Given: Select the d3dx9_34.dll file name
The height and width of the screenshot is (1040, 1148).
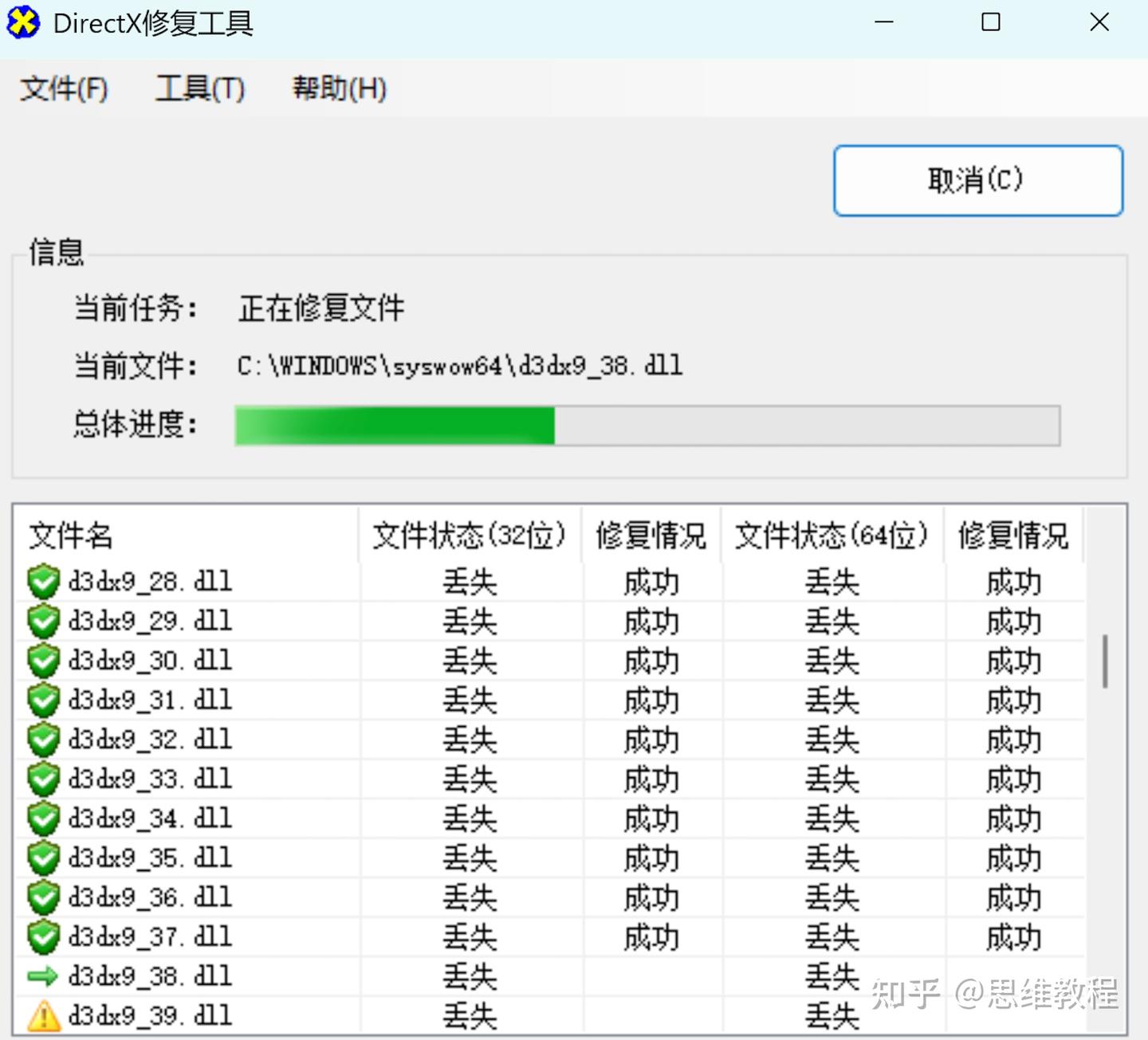Looking at the screenshot, I should pos(151,818).
